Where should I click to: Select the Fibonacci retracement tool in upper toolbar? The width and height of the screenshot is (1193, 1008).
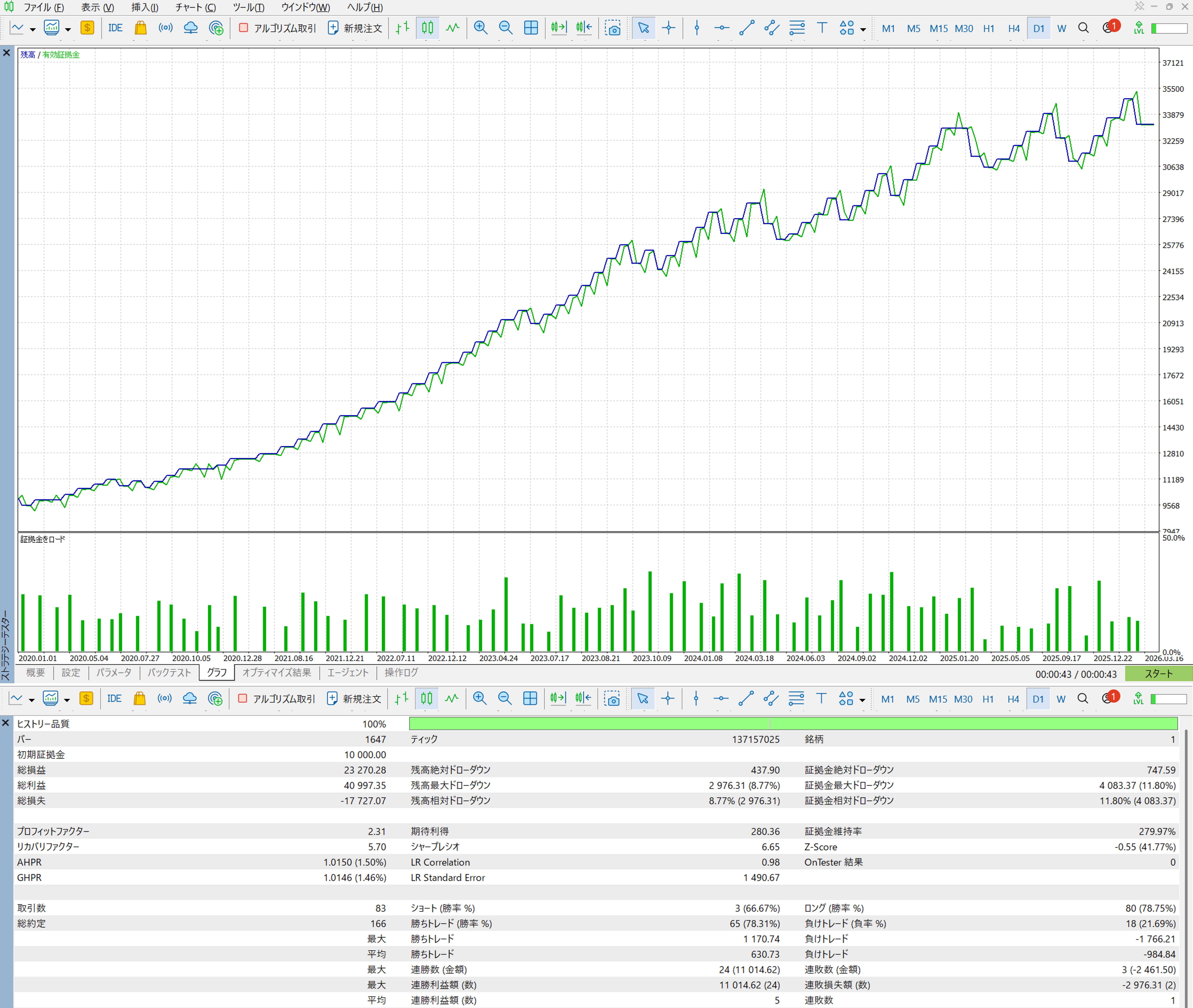click(x=797, y=28)
